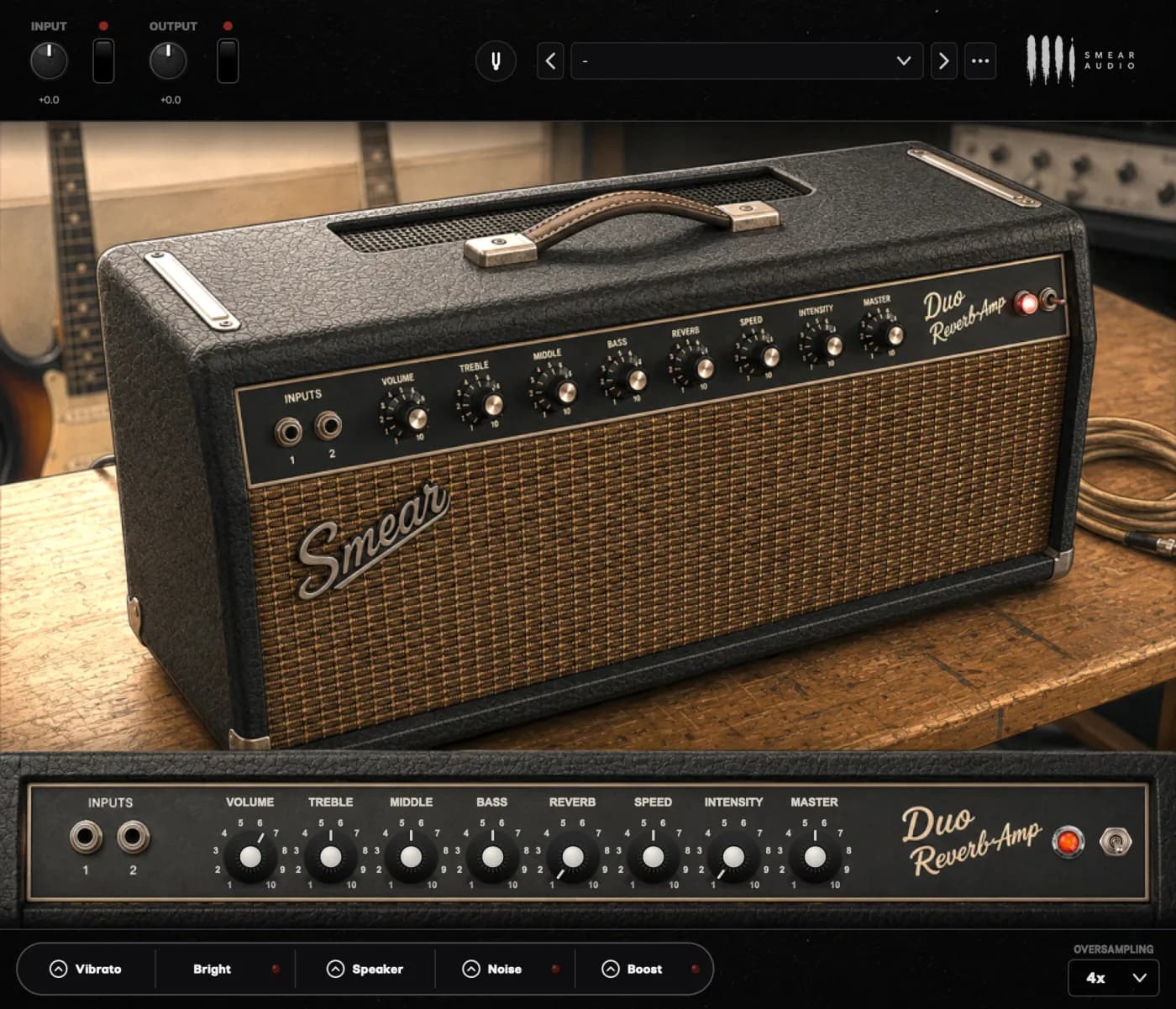Click input jack 2 on the amp image
1176x1009 pixels.
(328, 426)
